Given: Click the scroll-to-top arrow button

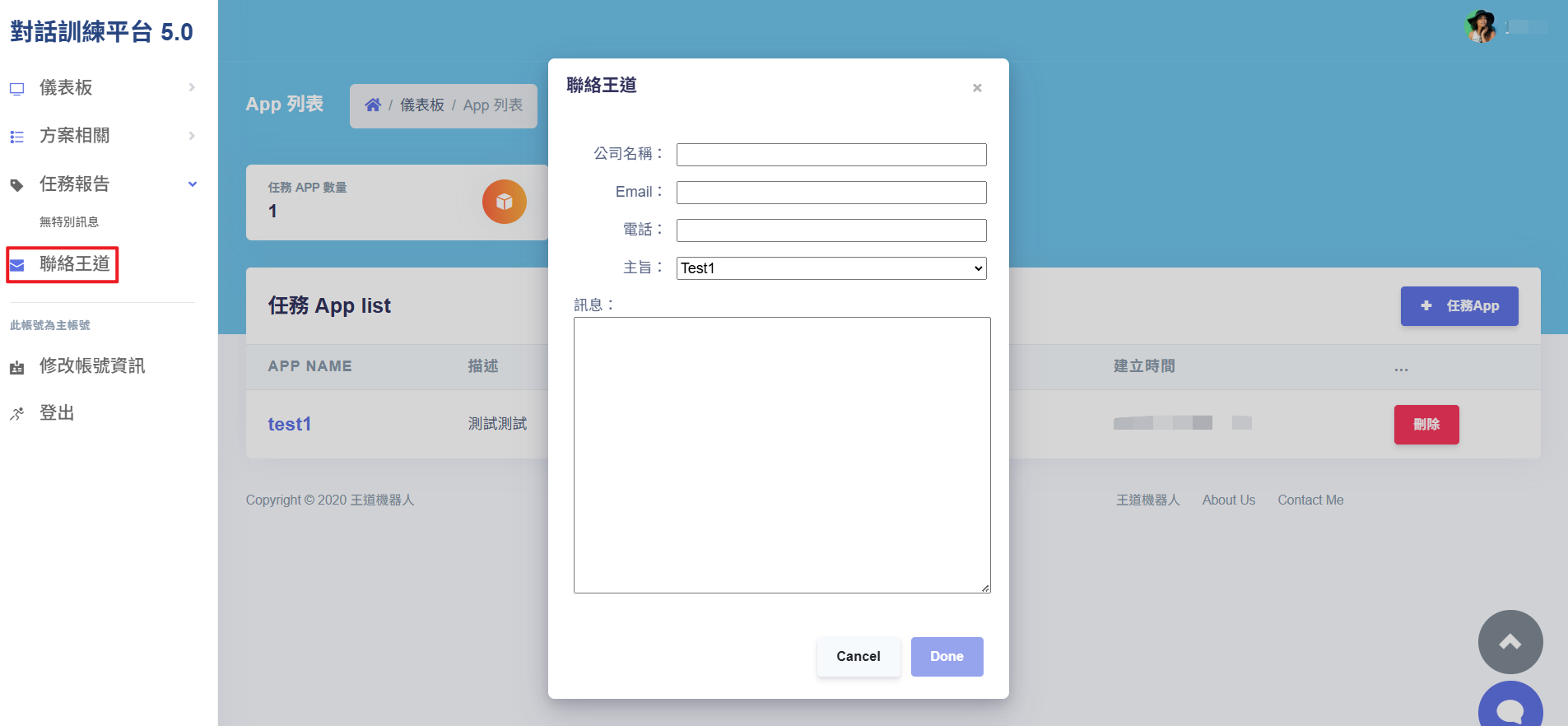Looking at the screenshot, I should click(1510, 642).
